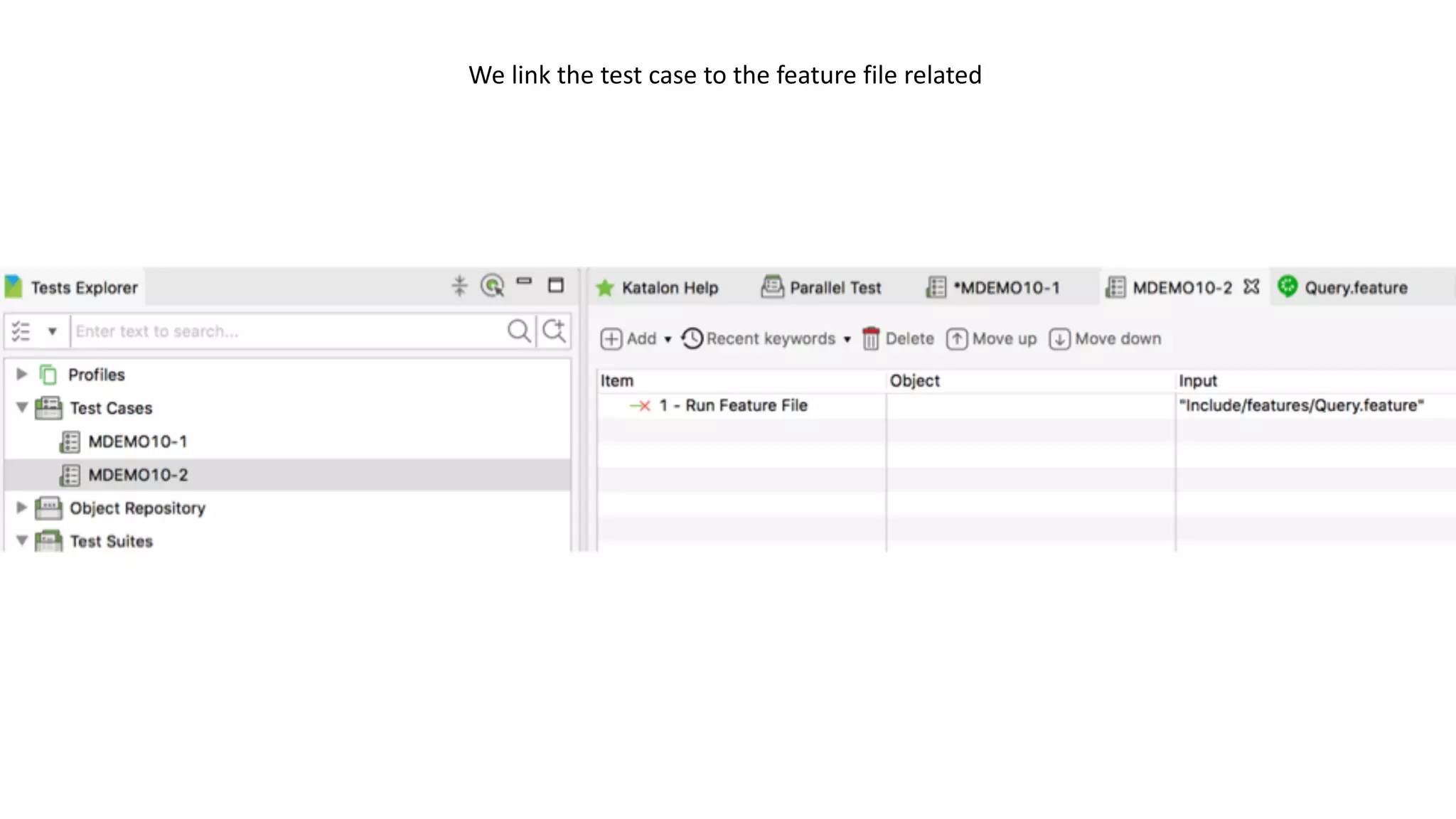Open the Add dropdown arrow
This screenshot has height=819, width=1456.
click(668, 340)
